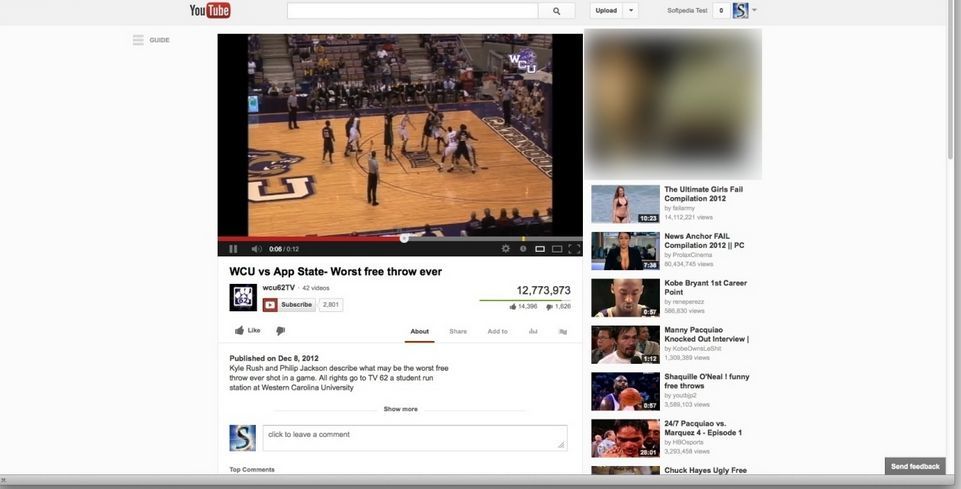This screenshot has width=961, height=489.
Task: Click the commenter avatar beside comment box
Action: (x=243, y=438)
